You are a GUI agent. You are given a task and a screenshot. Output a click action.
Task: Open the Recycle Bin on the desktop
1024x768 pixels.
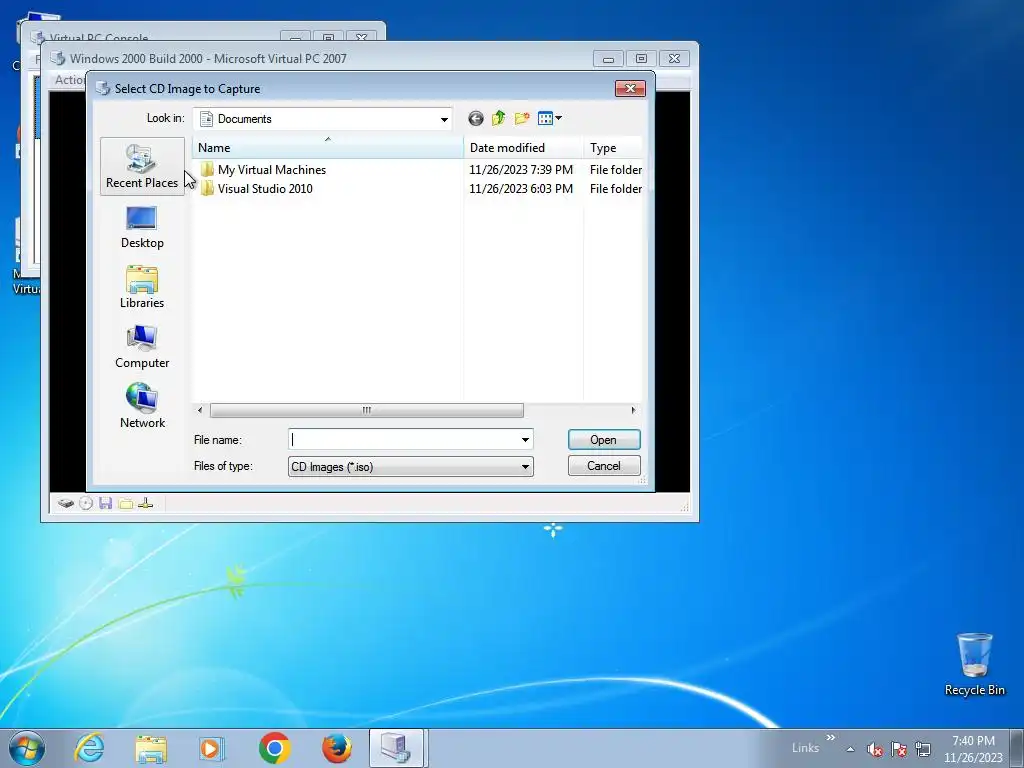tap(974, 664)
